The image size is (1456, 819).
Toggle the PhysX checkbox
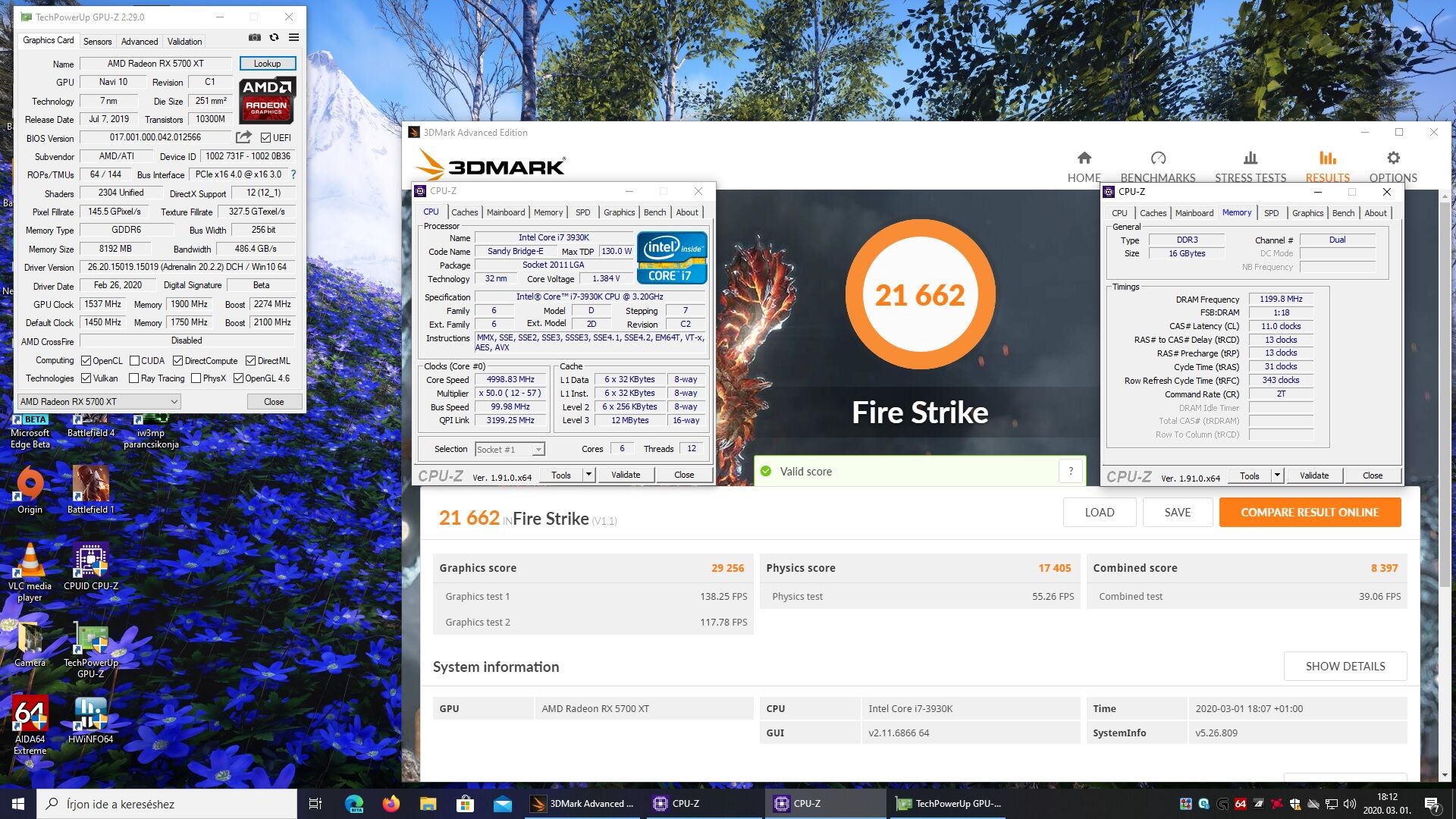point(196,378)
